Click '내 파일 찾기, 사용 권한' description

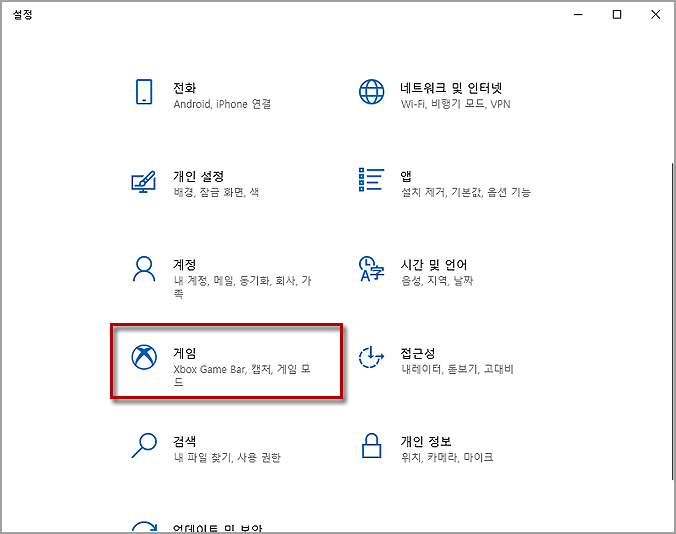pos(227,457)
